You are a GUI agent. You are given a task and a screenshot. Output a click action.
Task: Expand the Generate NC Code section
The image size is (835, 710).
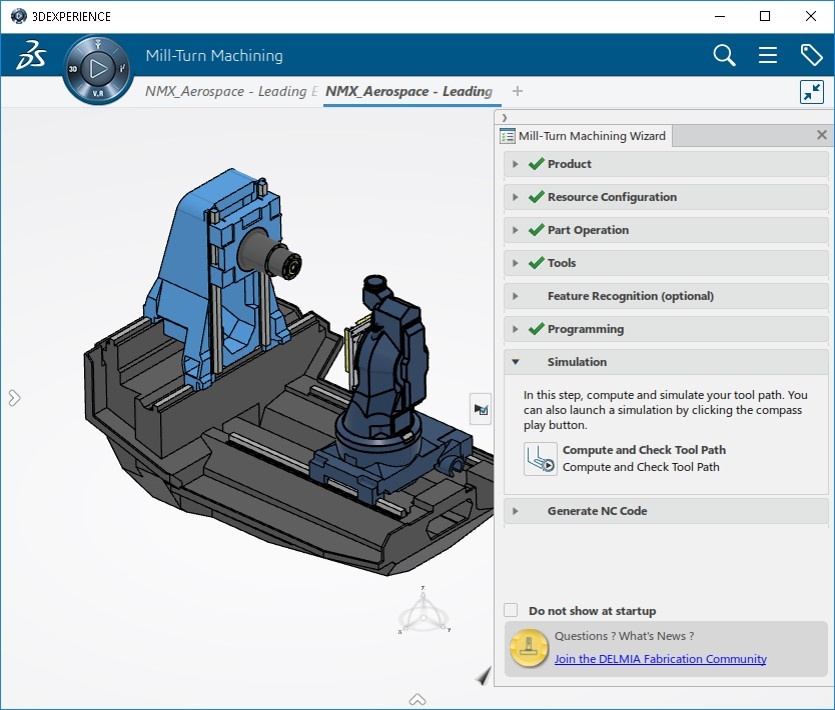pos(666,511)
